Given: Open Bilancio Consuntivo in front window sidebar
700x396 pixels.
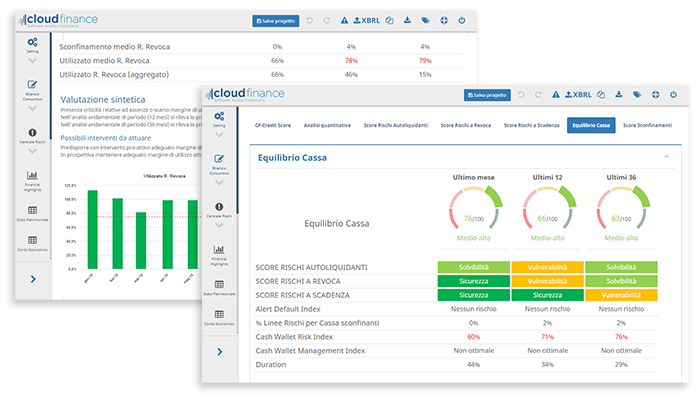Looking at the screenshot, I should point(219,165).
